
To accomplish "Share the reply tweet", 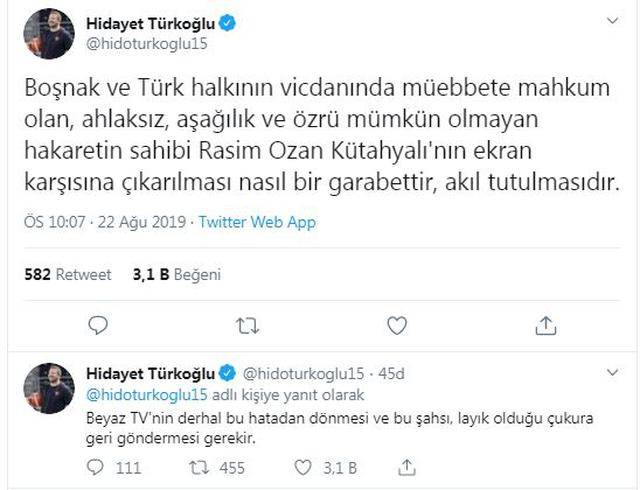I will 407,467.
